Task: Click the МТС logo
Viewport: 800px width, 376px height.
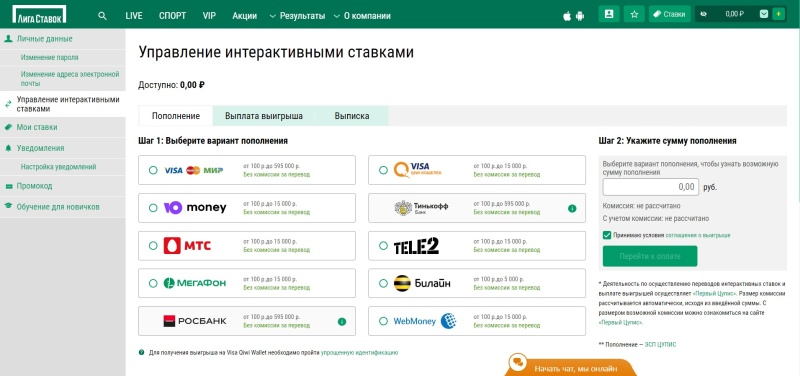Action: point(187,246)
